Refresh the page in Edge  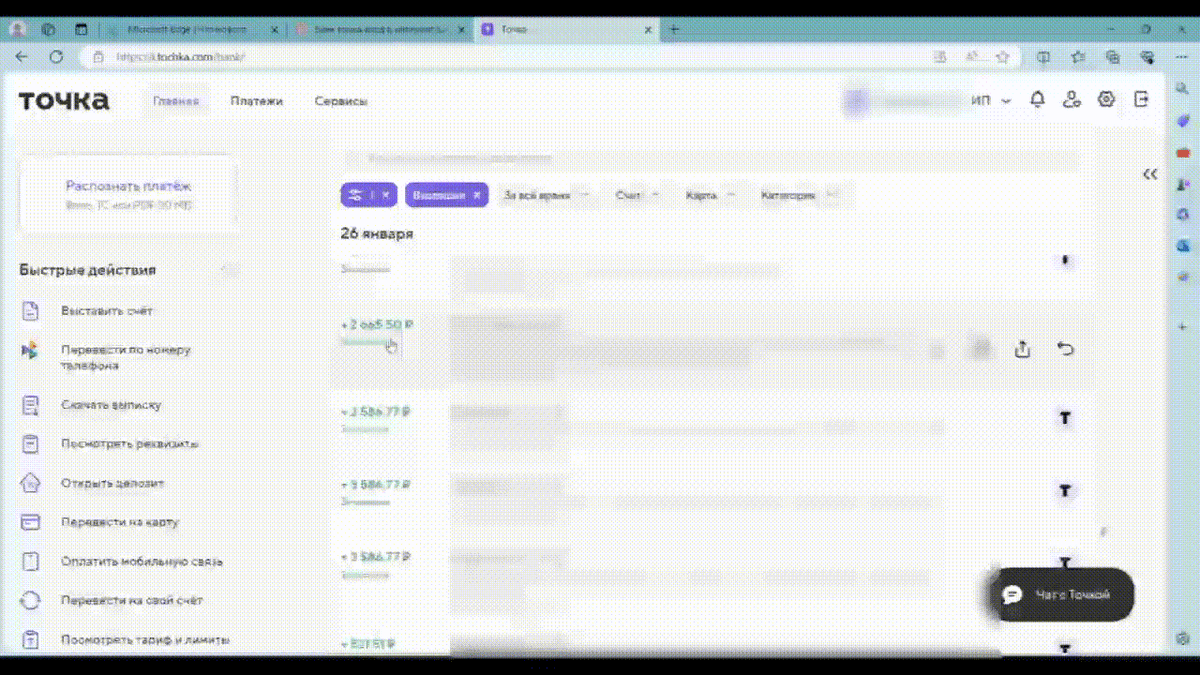tap(56, 57)
